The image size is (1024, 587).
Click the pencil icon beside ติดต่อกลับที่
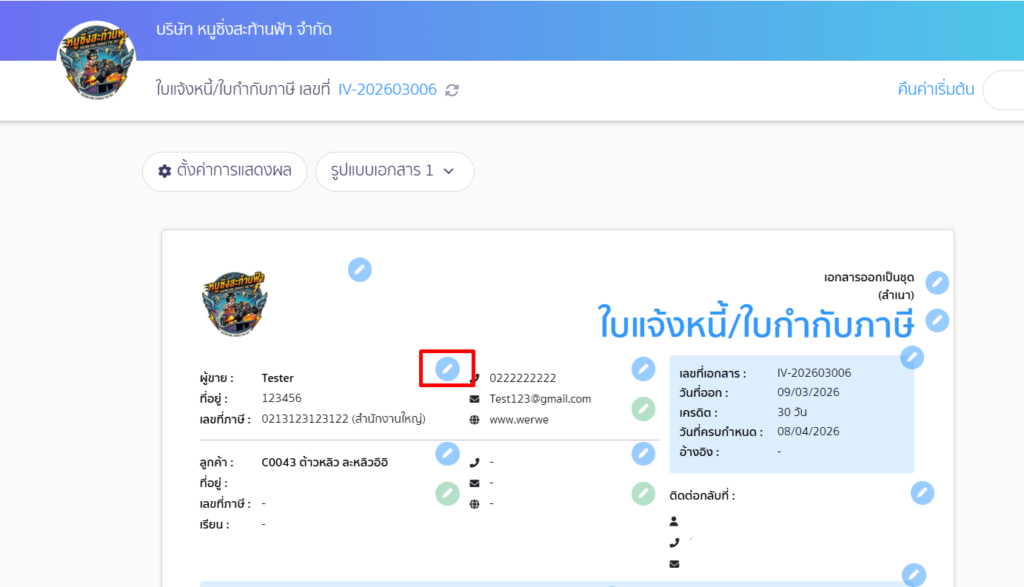click(x=922, y=493)
